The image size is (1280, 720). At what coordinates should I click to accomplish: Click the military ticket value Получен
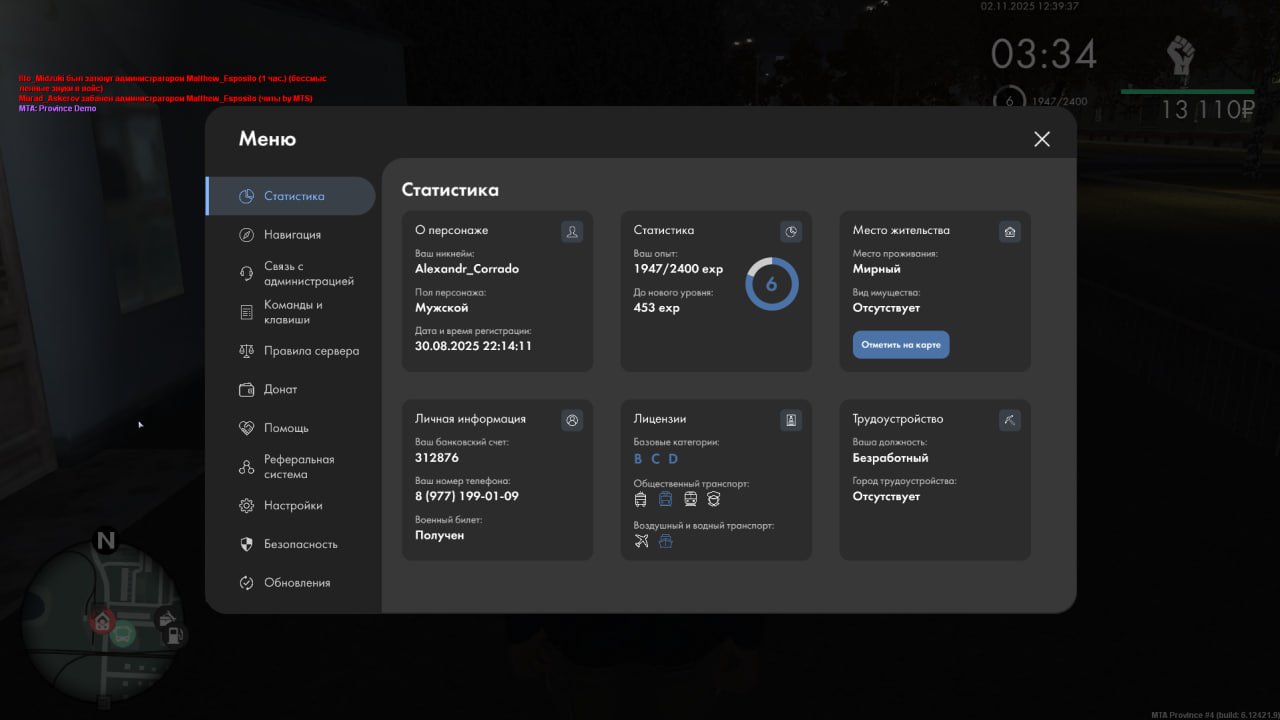point(440,535)
